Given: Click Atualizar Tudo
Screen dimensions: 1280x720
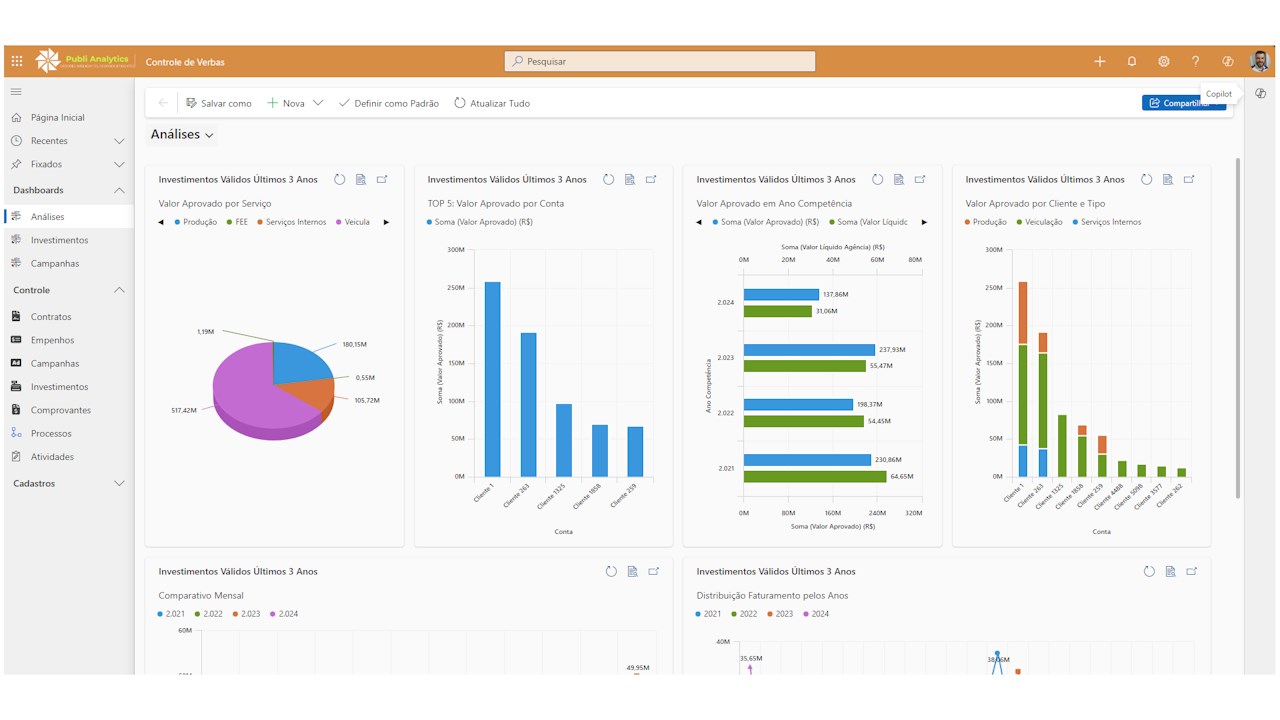Looking at the screenshot, I should (x=492, y=103).
